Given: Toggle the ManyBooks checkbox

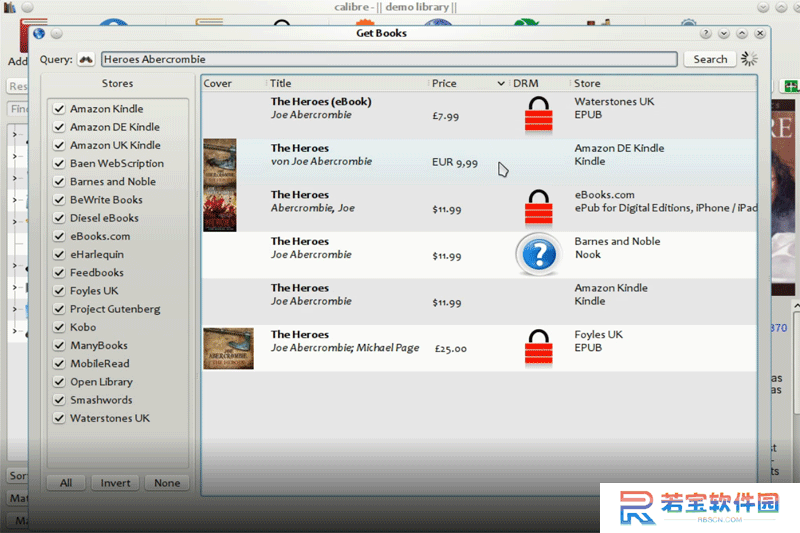Looking at the screenshot, I should (x=59, y=345).
